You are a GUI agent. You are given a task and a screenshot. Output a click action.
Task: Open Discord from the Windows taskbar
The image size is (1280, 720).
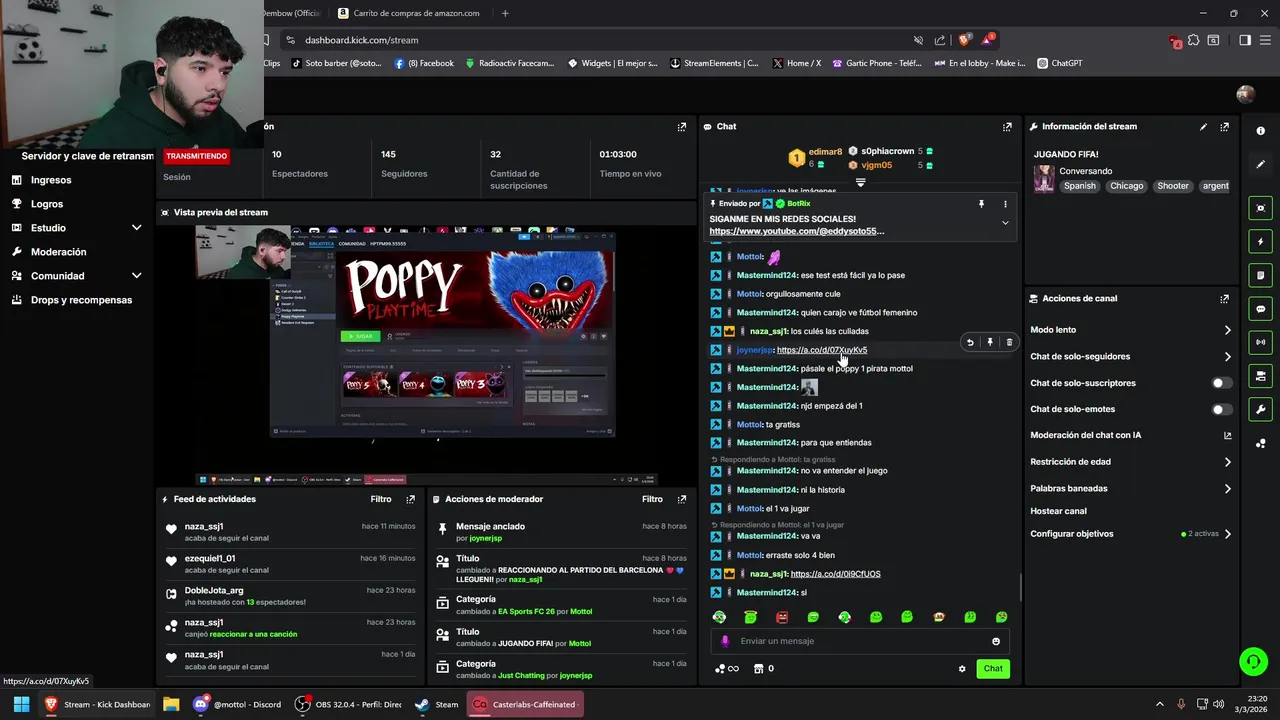(x=238, y=705)
